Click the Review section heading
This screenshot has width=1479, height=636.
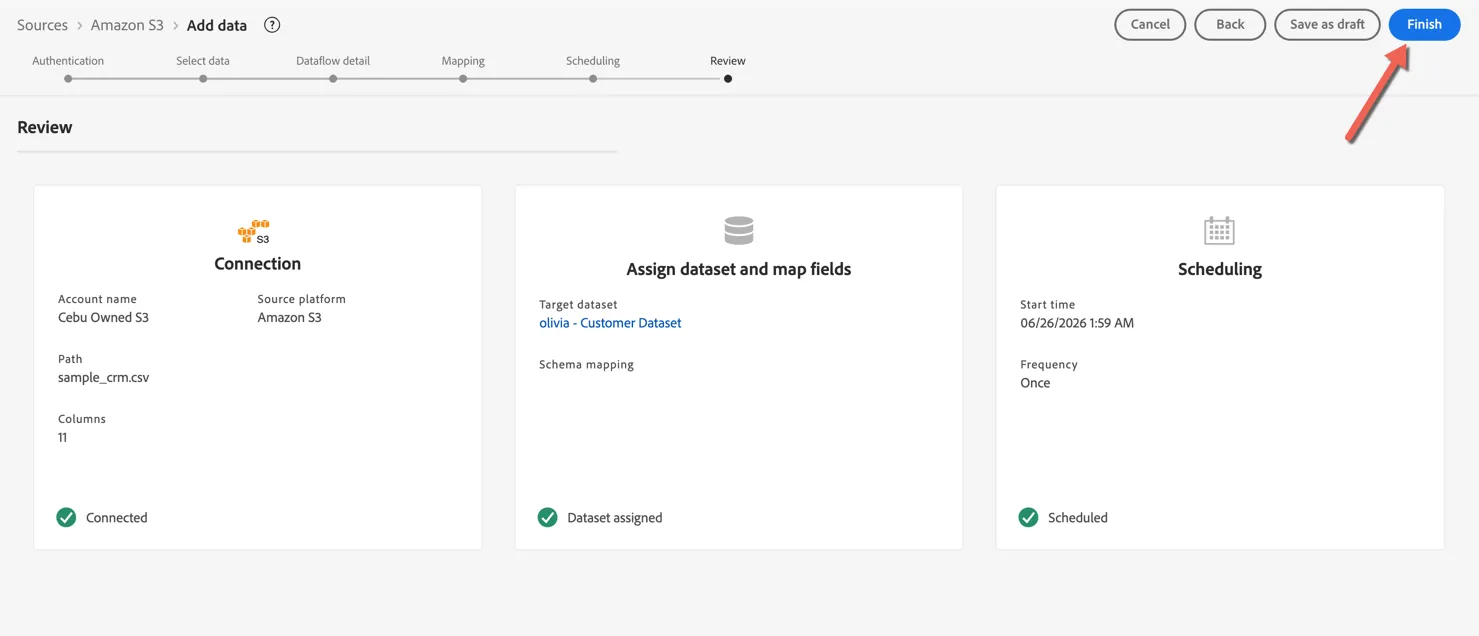(45, 127)
